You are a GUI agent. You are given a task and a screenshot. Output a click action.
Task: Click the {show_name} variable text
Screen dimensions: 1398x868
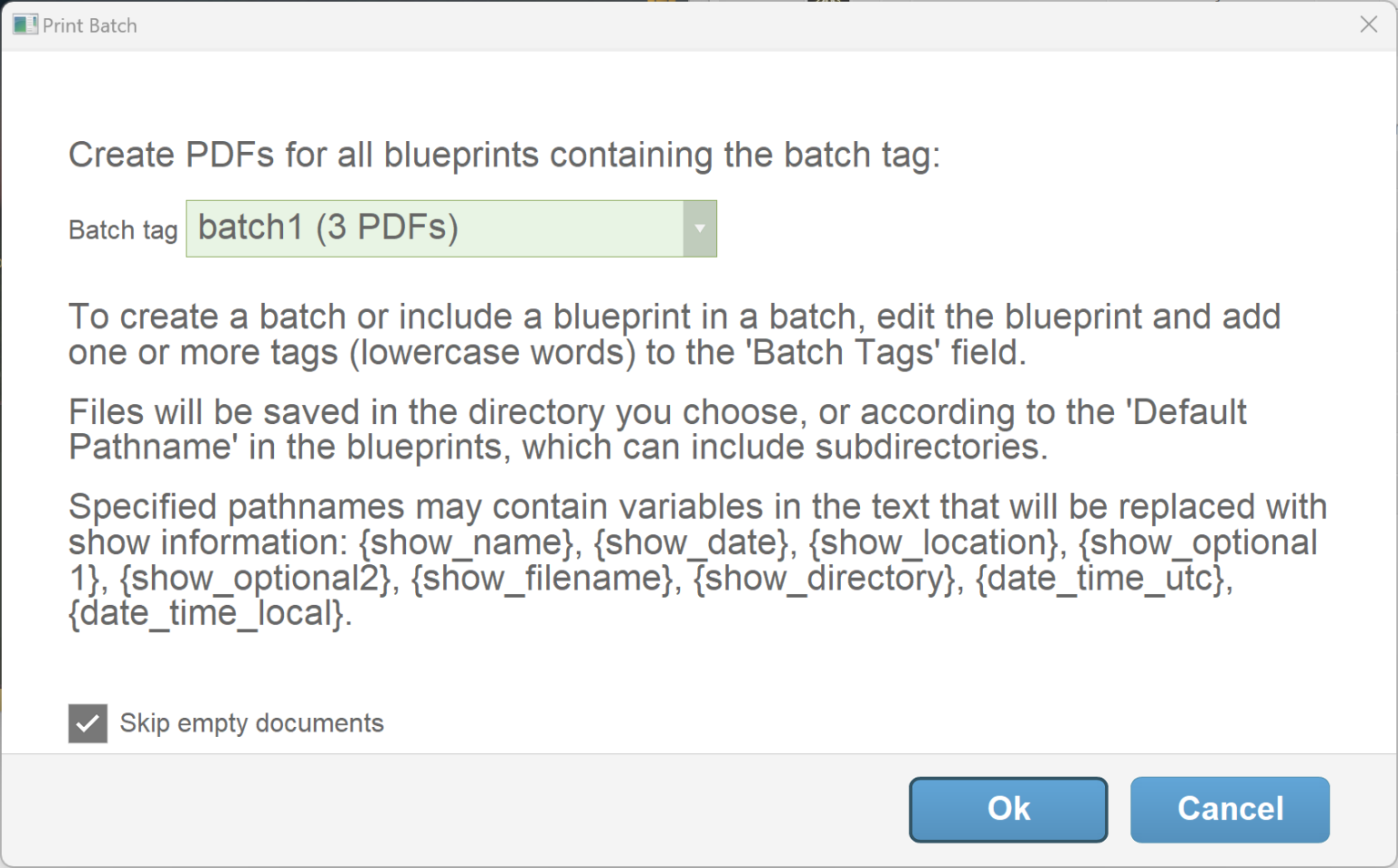(x=468, y=543)
